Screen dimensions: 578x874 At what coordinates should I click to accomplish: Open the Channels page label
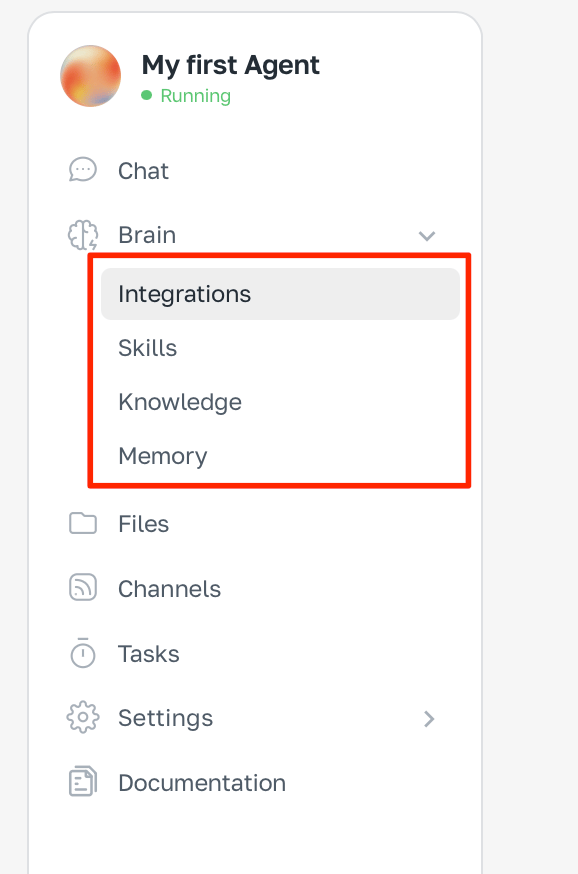tap(169, 589)
